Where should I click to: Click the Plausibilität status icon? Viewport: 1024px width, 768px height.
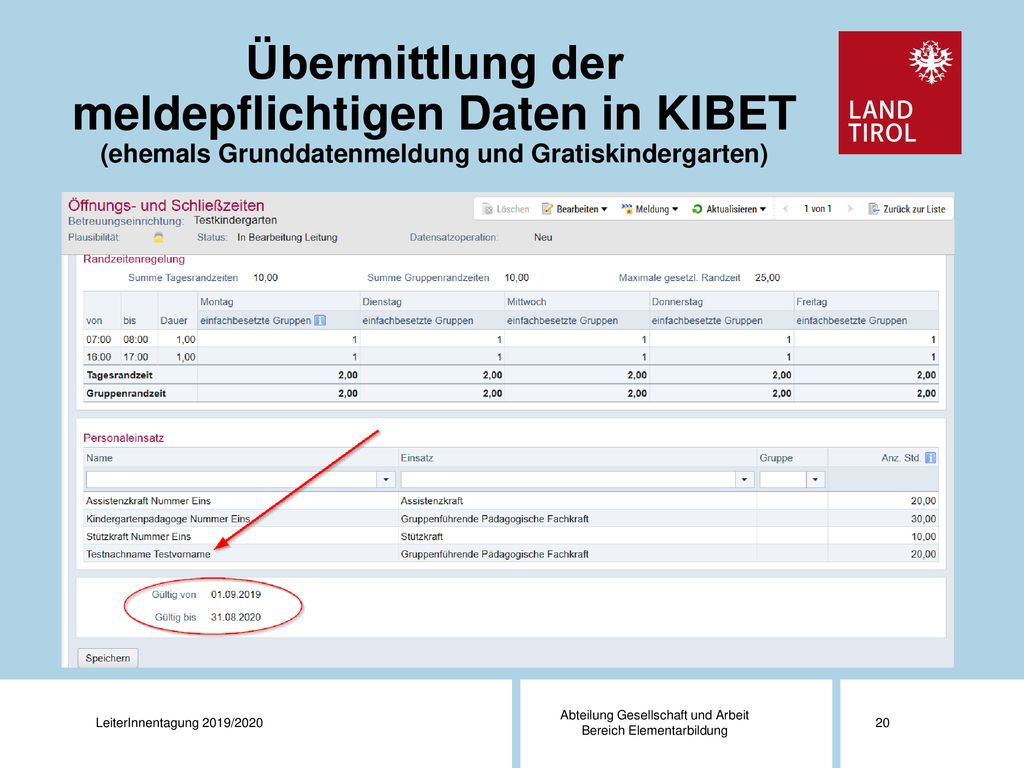point(158,238)
